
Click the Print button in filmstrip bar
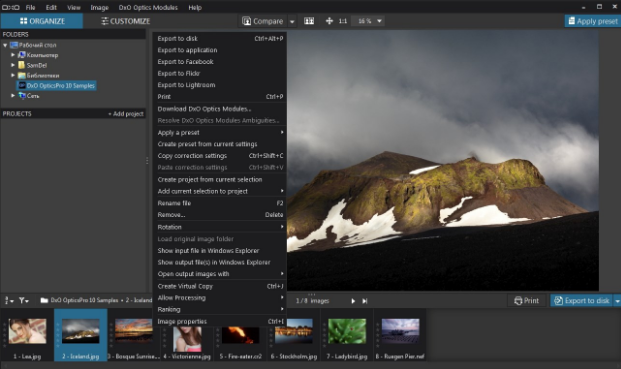point(527,301)
